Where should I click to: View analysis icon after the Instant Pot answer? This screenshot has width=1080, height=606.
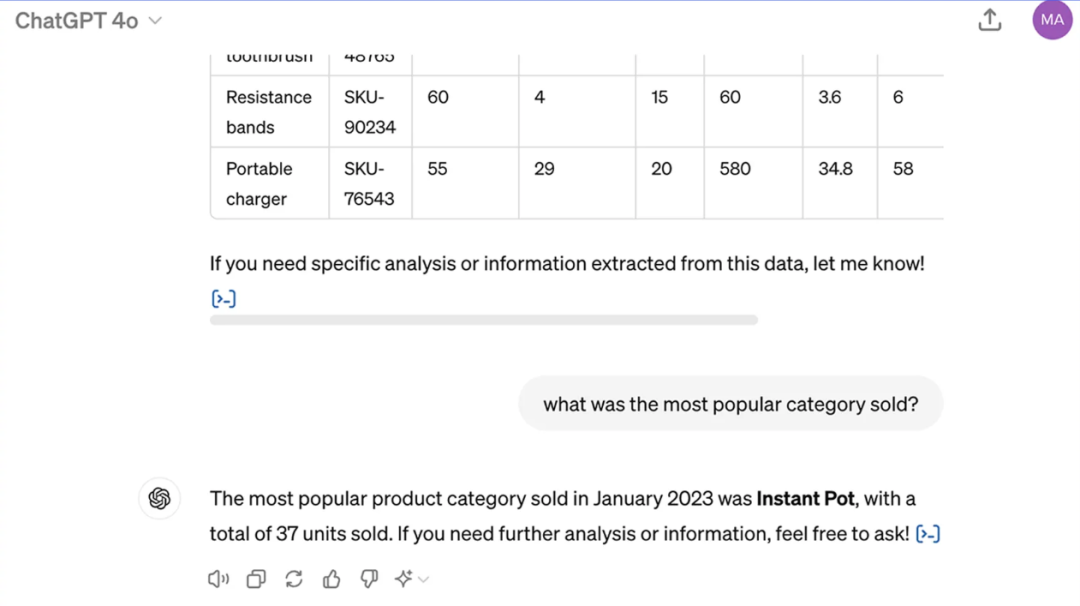point(928,534)
